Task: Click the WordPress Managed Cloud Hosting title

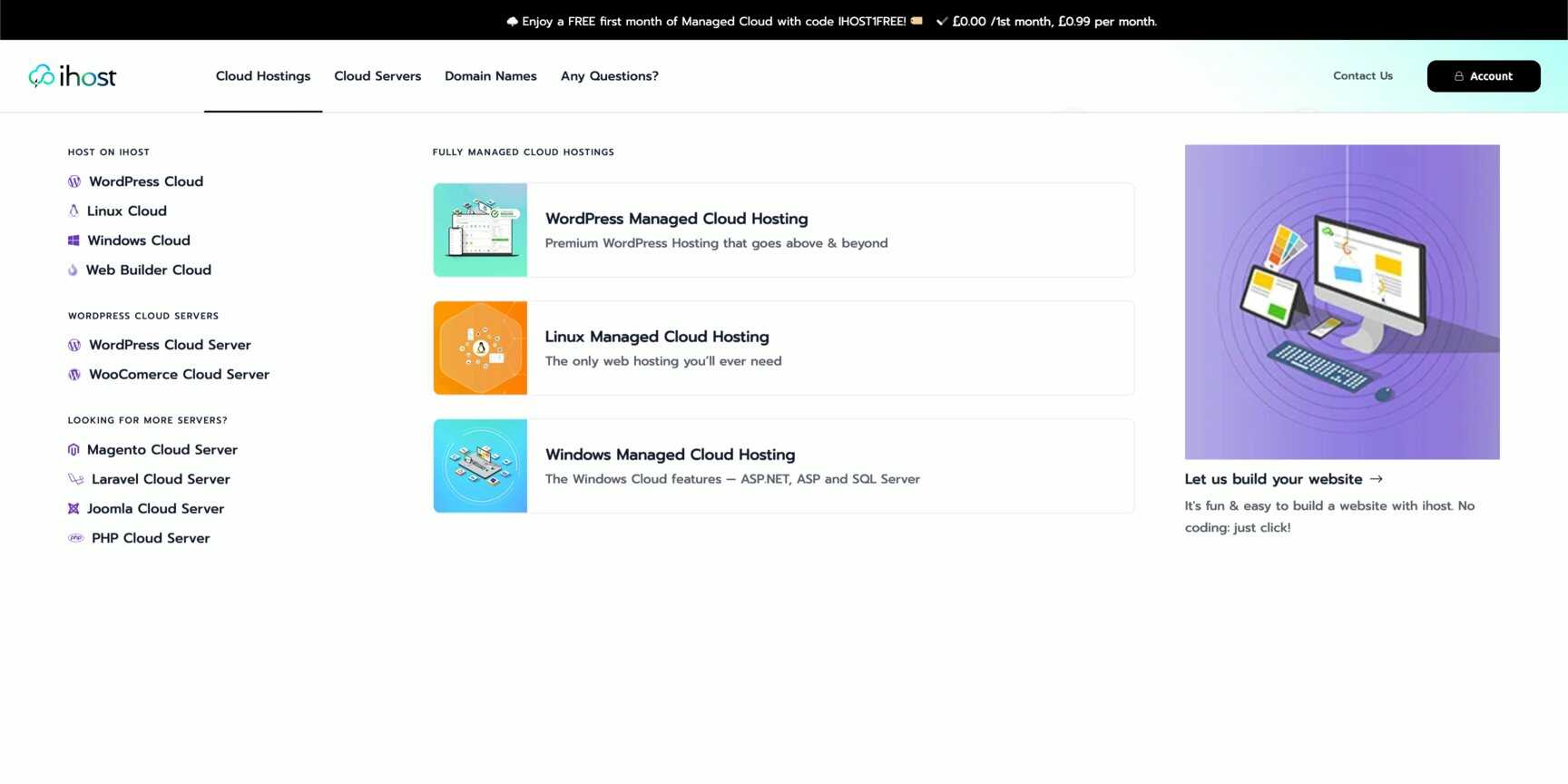Action: 677,219
